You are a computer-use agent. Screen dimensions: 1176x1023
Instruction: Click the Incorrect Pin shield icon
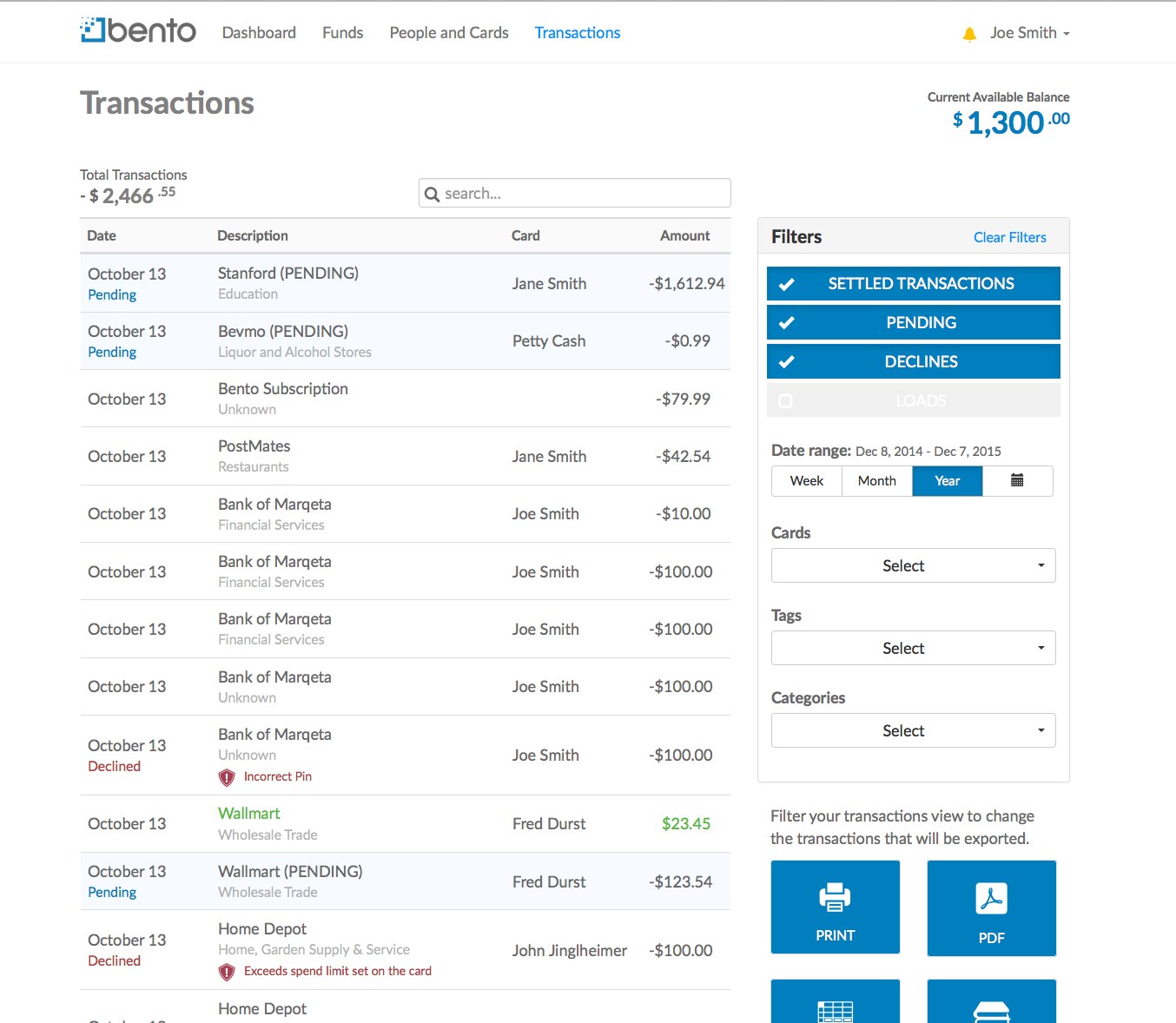click(x=227, y=777)
